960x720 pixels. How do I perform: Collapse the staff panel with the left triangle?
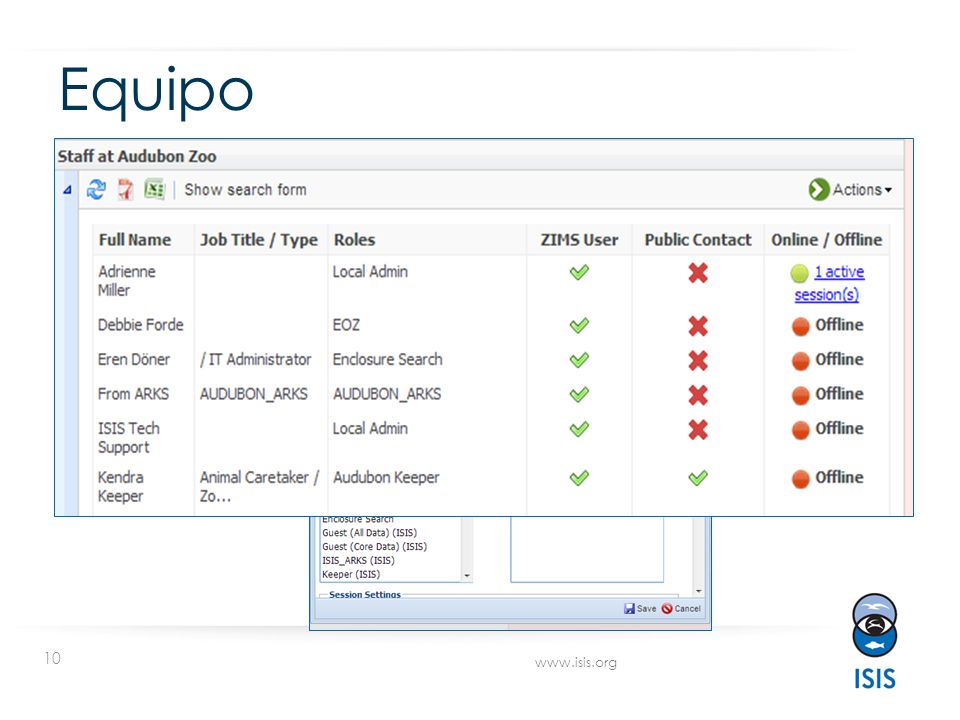point(67,190)
